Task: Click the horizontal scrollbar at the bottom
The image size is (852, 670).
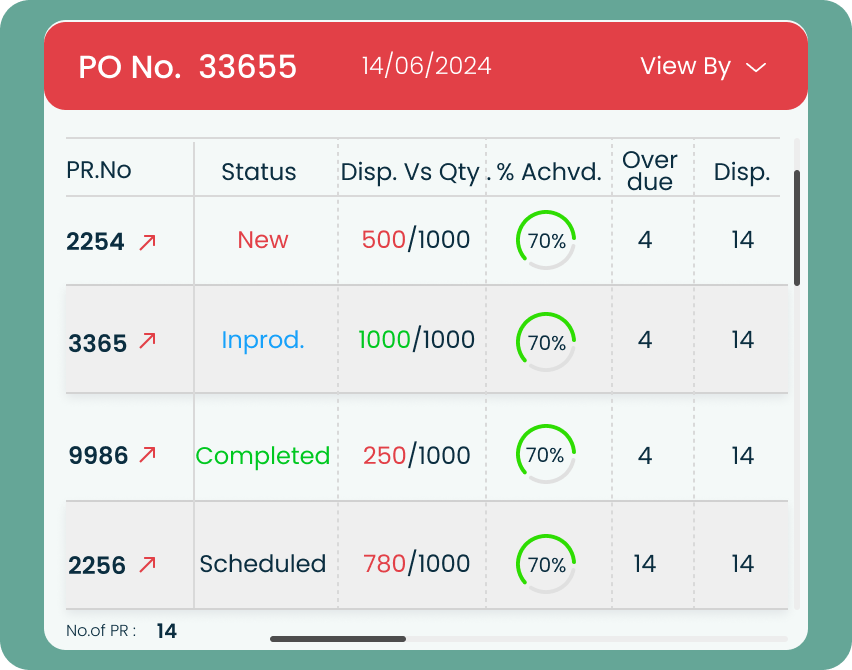Action: (338, 638)
